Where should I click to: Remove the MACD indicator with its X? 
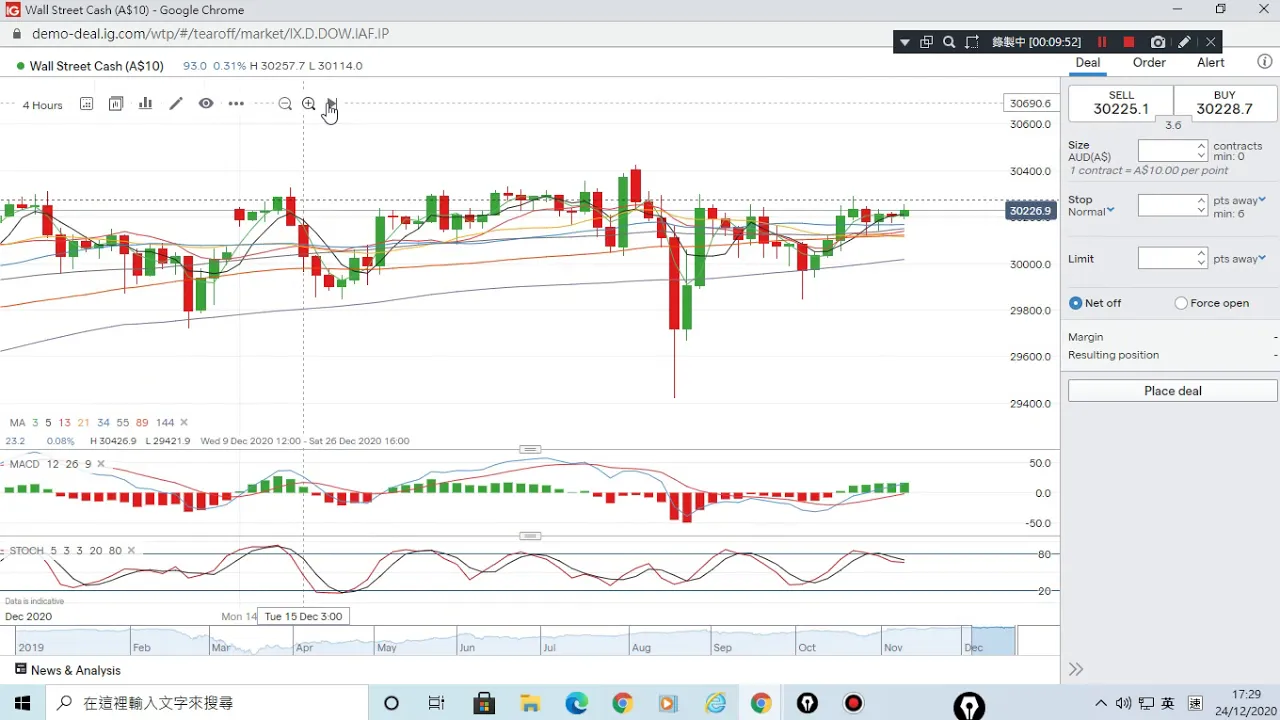pos(101,464)
